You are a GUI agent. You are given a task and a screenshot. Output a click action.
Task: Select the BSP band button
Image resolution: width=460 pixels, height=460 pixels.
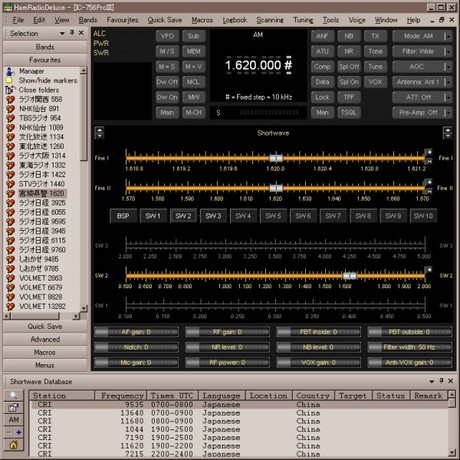tap(123, 216)
